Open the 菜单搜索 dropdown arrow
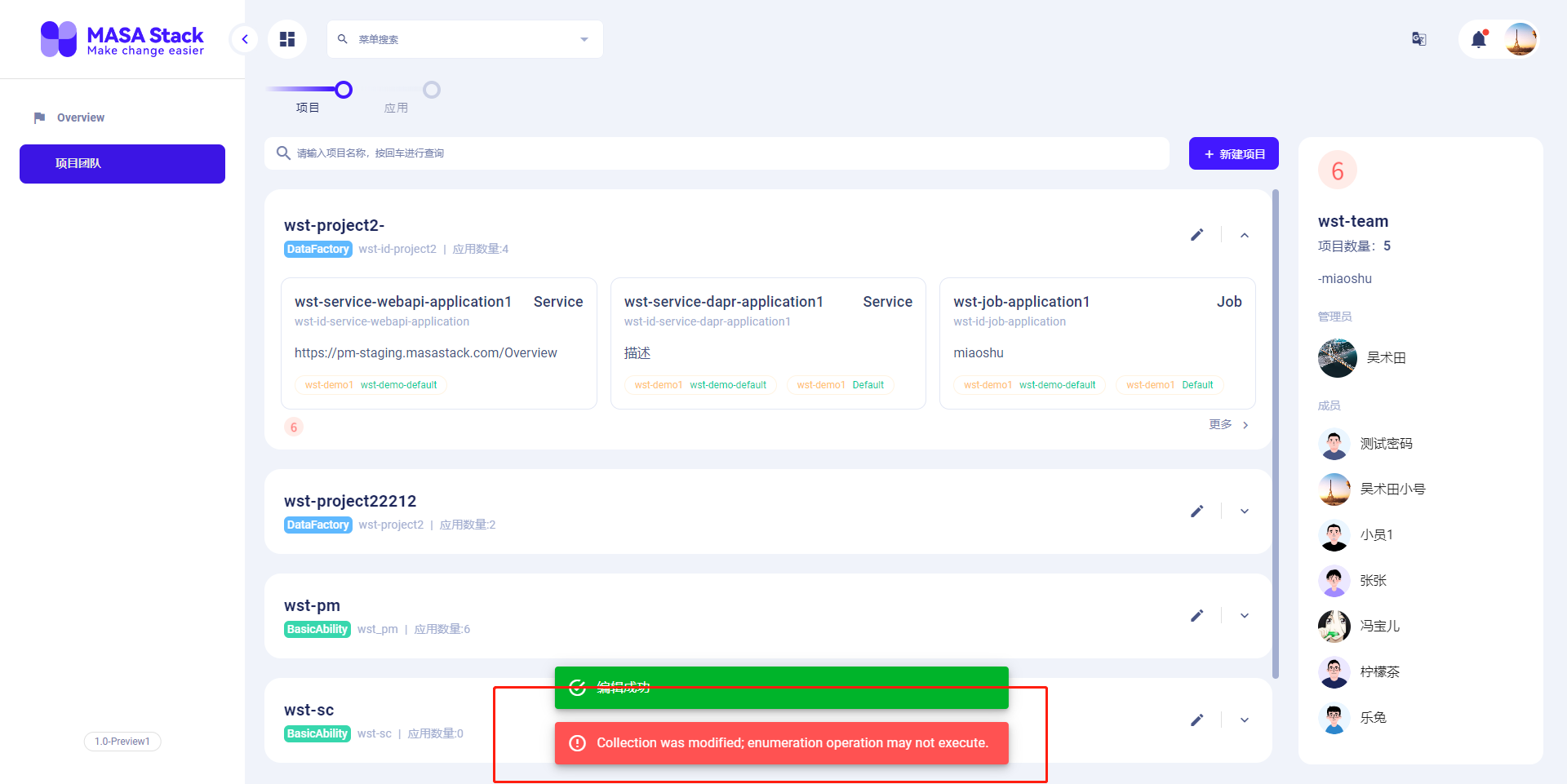 584,38
